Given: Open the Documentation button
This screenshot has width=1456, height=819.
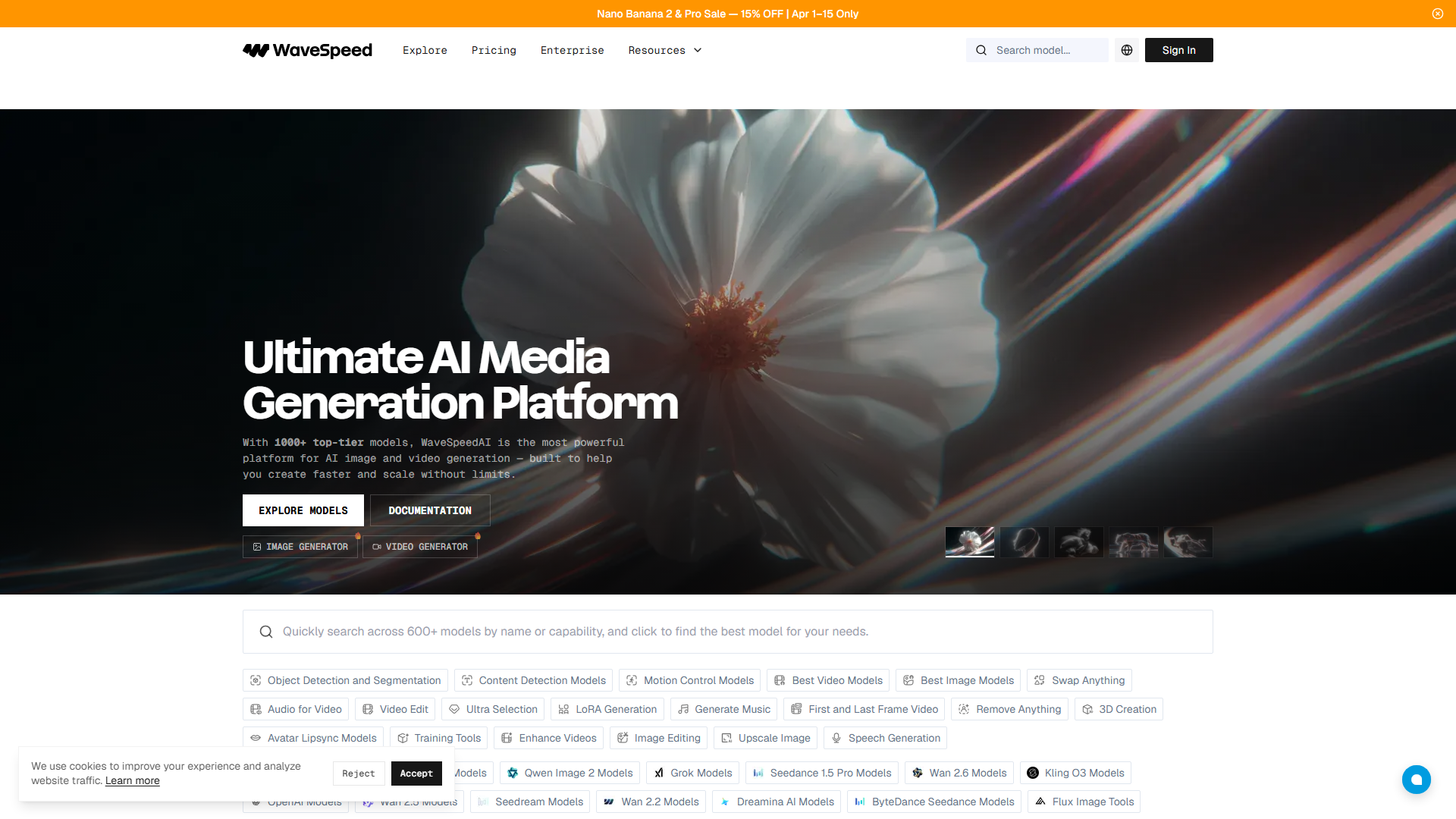Looking at the screenshot, I should pos(430,510).
